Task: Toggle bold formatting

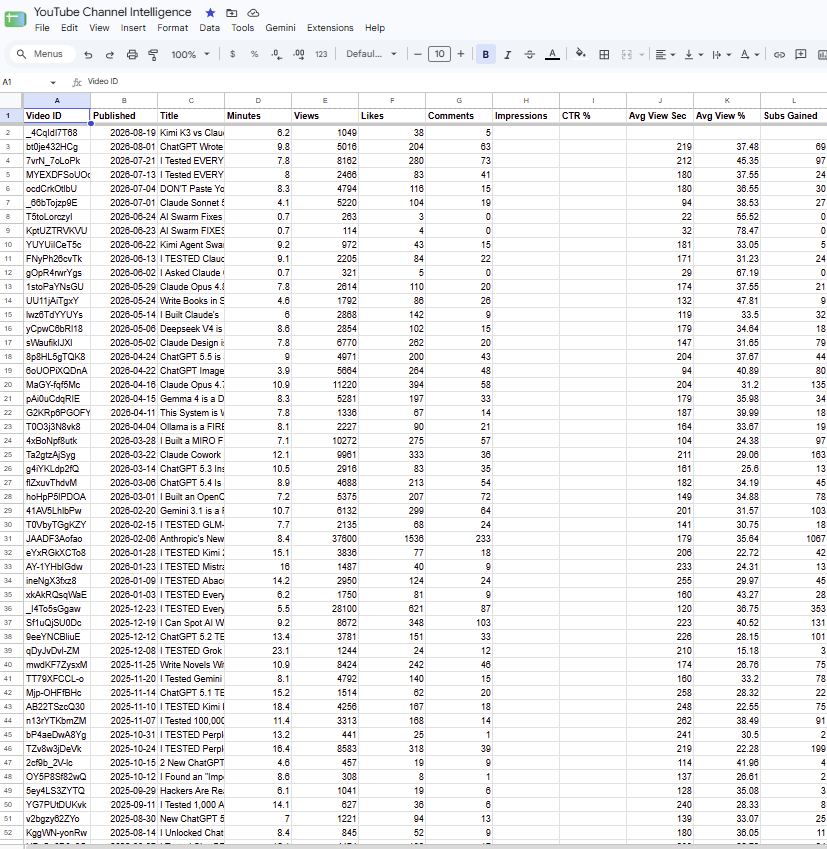Action: tap(486, 54)
